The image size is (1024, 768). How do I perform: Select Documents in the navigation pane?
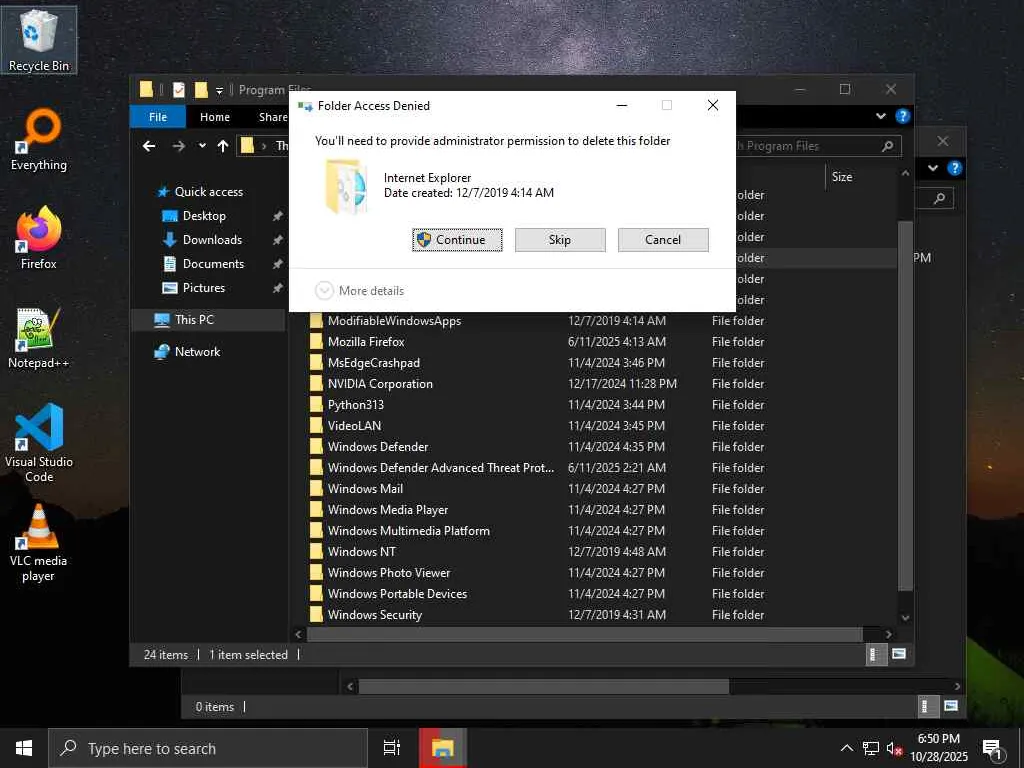click(x=213, y=264)
